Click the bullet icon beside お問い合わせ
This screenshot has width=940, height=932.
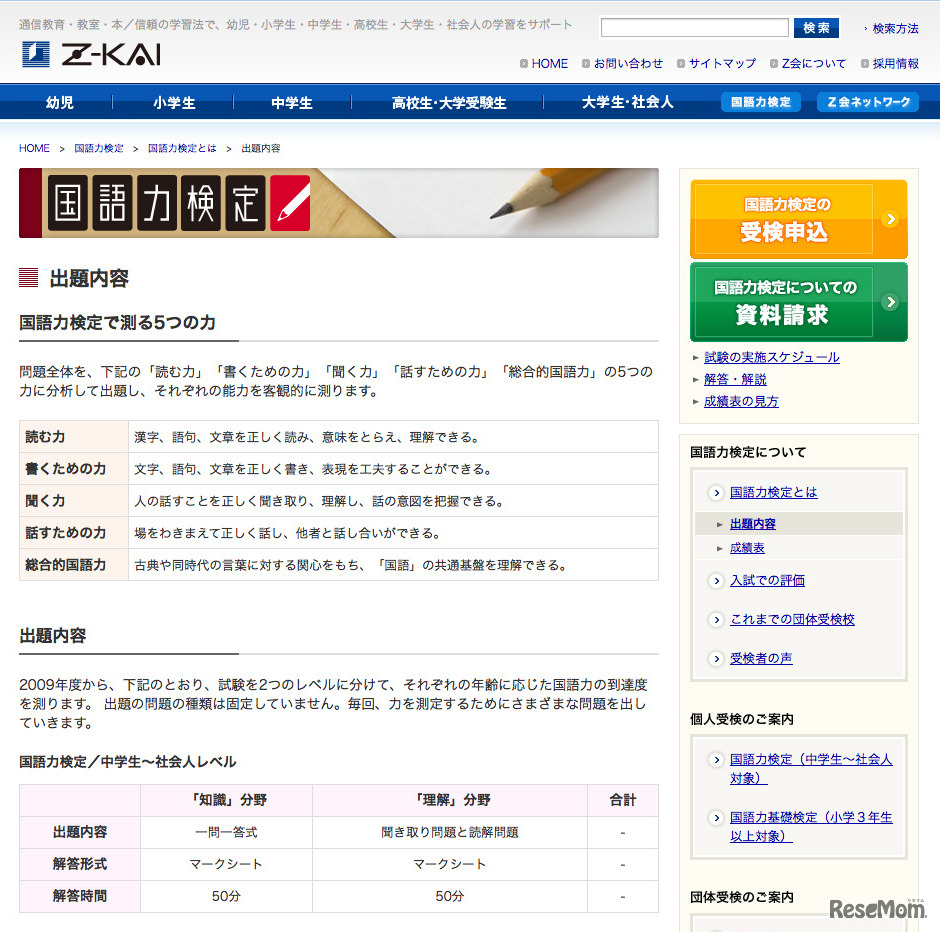[586, 64]
